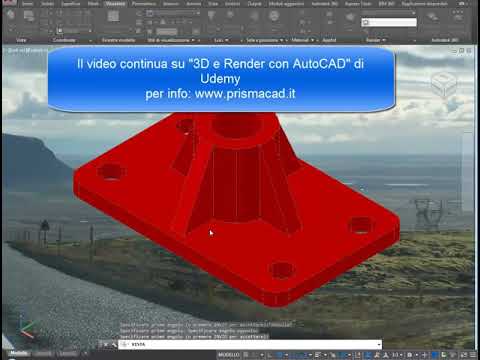Click the white field in Render panel
The height and width of the screenshot is (360, 480).
coord(389,22)
